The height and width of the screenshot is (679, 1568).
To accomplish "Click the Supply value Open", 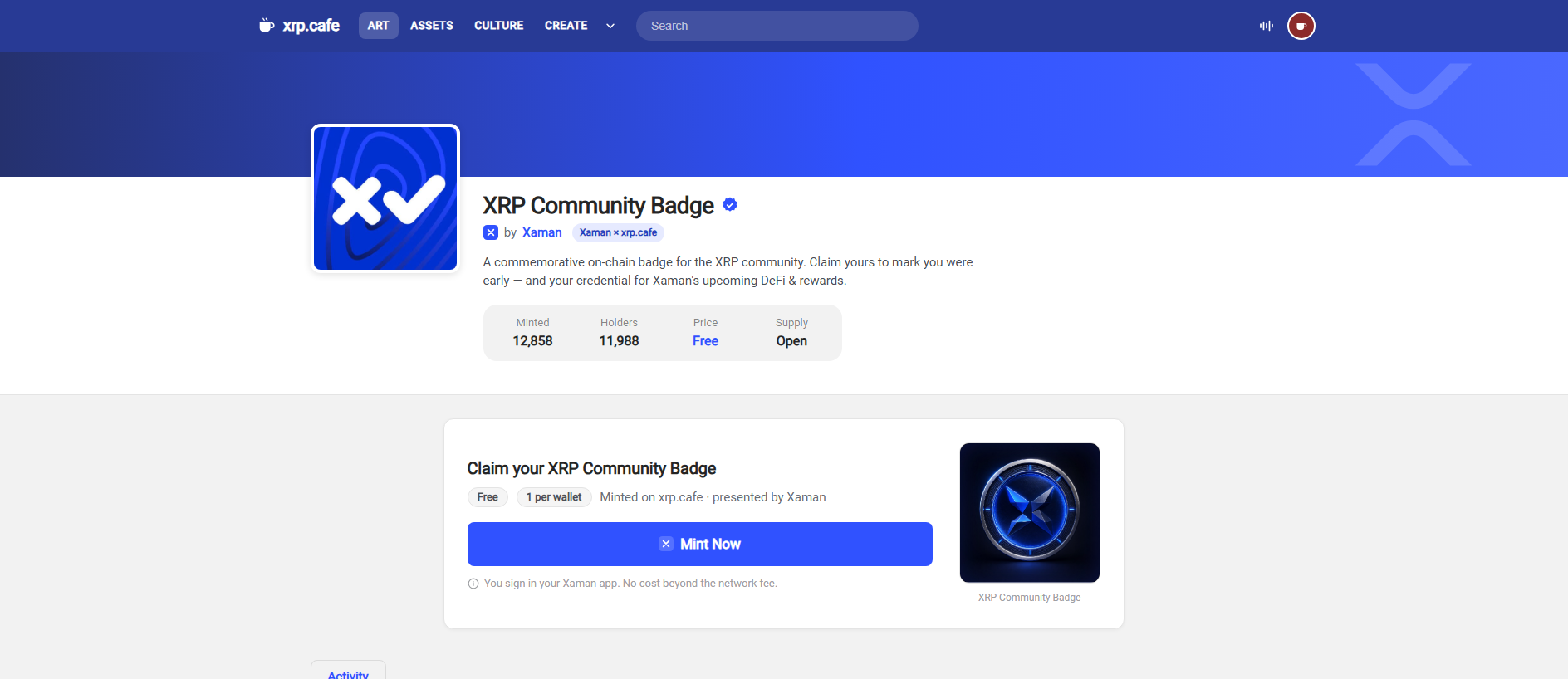I will pyautogui.click(x=791, y=341).
